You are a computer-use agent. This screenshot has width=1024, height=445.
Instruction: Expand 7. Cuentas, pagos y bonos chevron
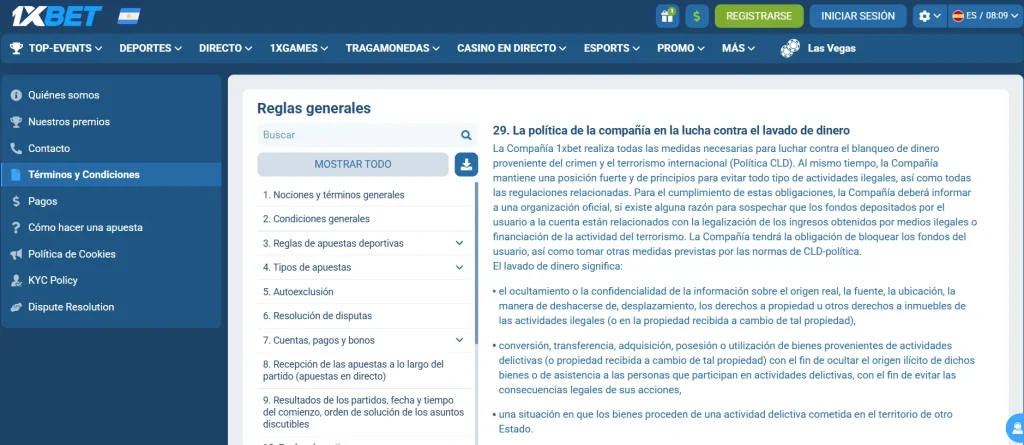[x=460, y=340]
